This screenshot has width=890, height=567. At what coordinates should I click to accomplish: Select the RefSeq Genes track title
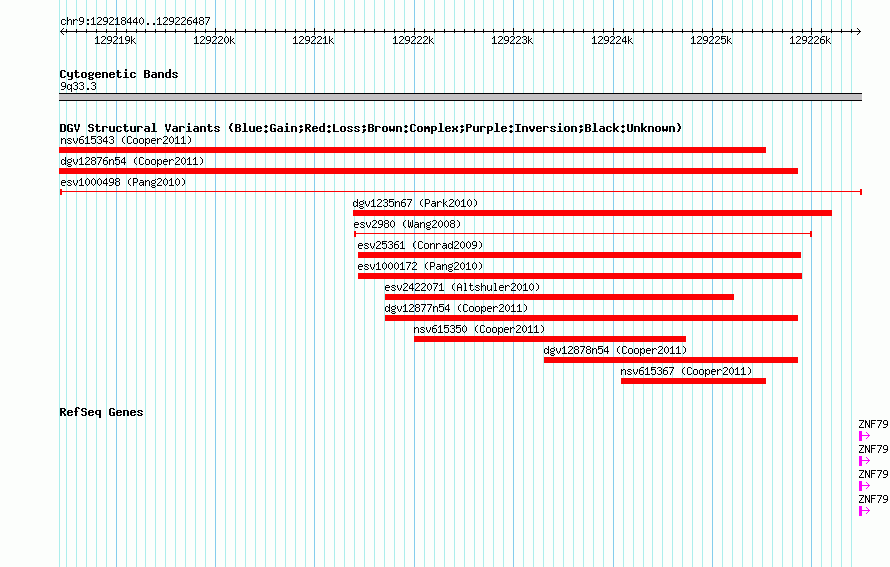[x=101, y=412]
